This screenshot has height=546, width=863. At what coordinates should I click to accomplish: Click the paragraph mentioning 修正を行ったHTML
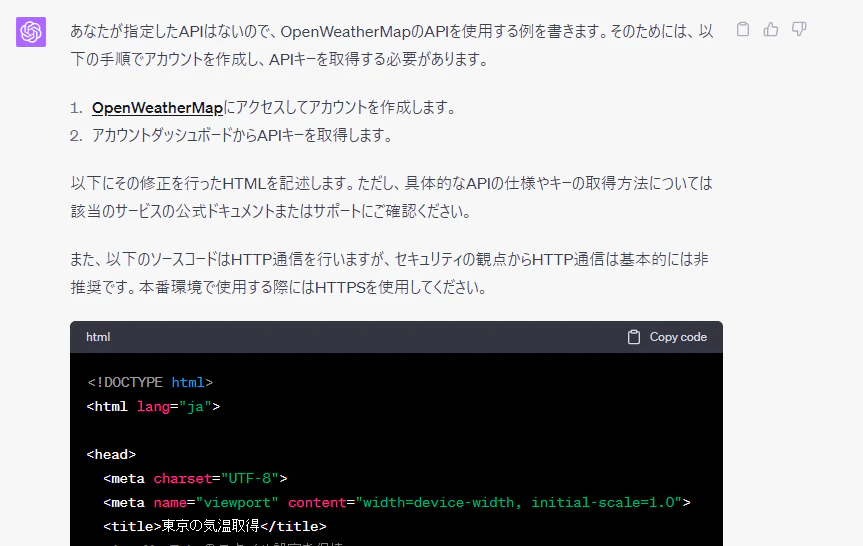point(391,197)
